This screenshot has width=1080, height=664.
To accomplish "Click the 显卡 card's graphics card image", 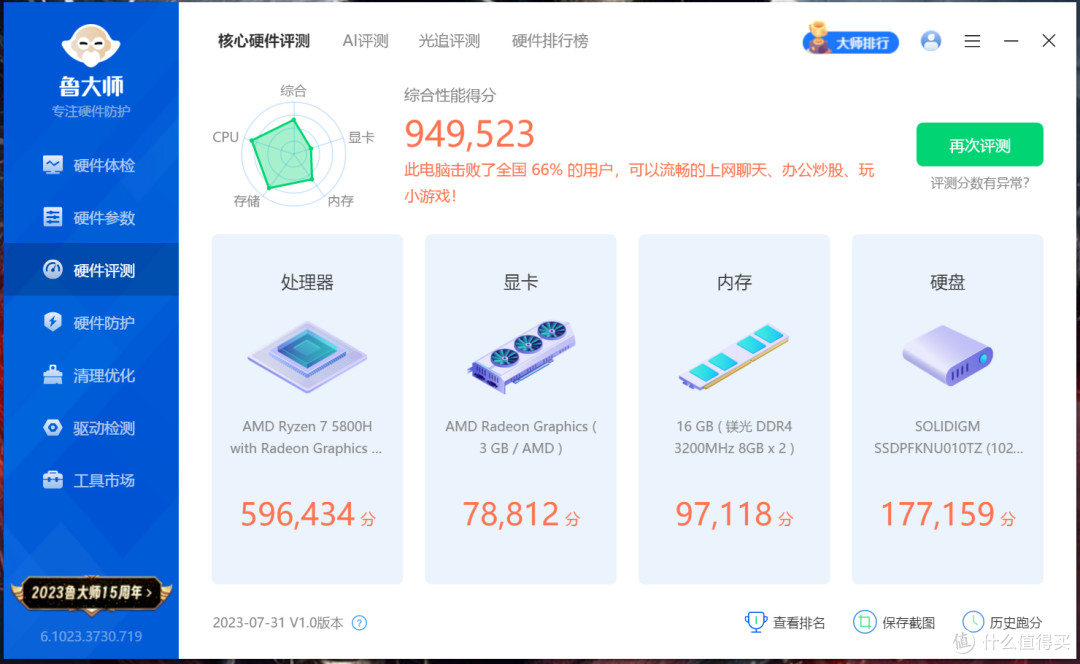I will point(521,357).
